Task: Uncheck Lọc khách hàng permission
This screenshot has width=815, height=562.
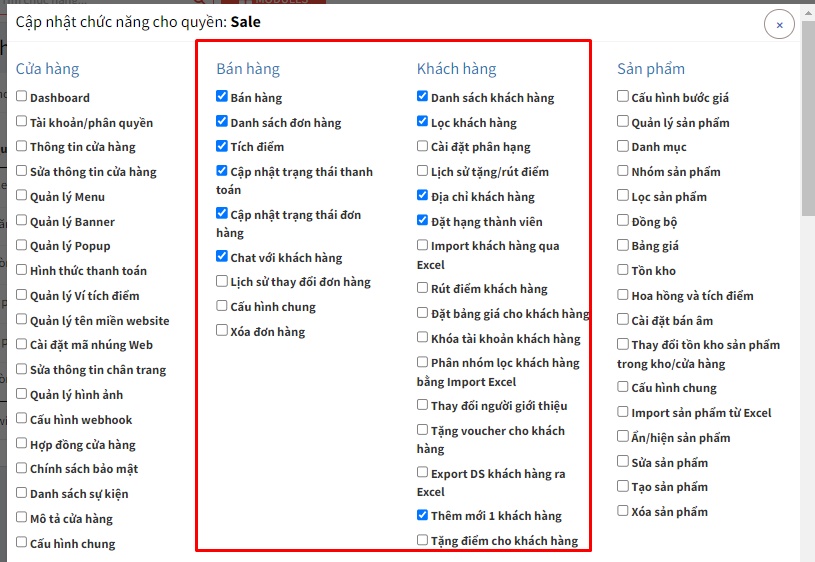Action: tap(423, 122)
